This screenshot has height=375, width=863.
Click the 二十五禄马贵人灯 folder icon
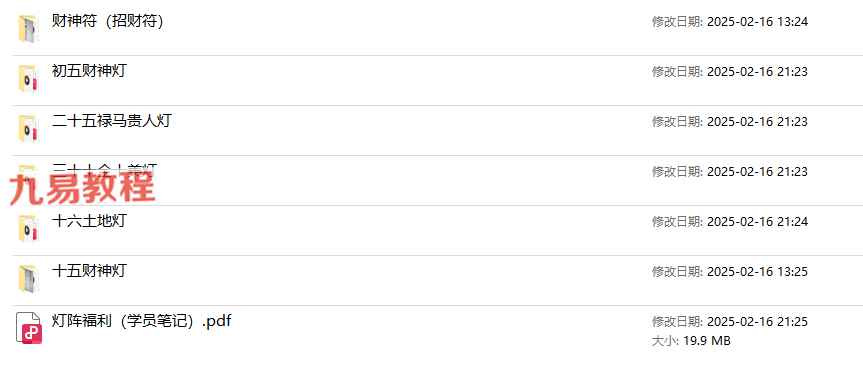(x=28, y=129)
